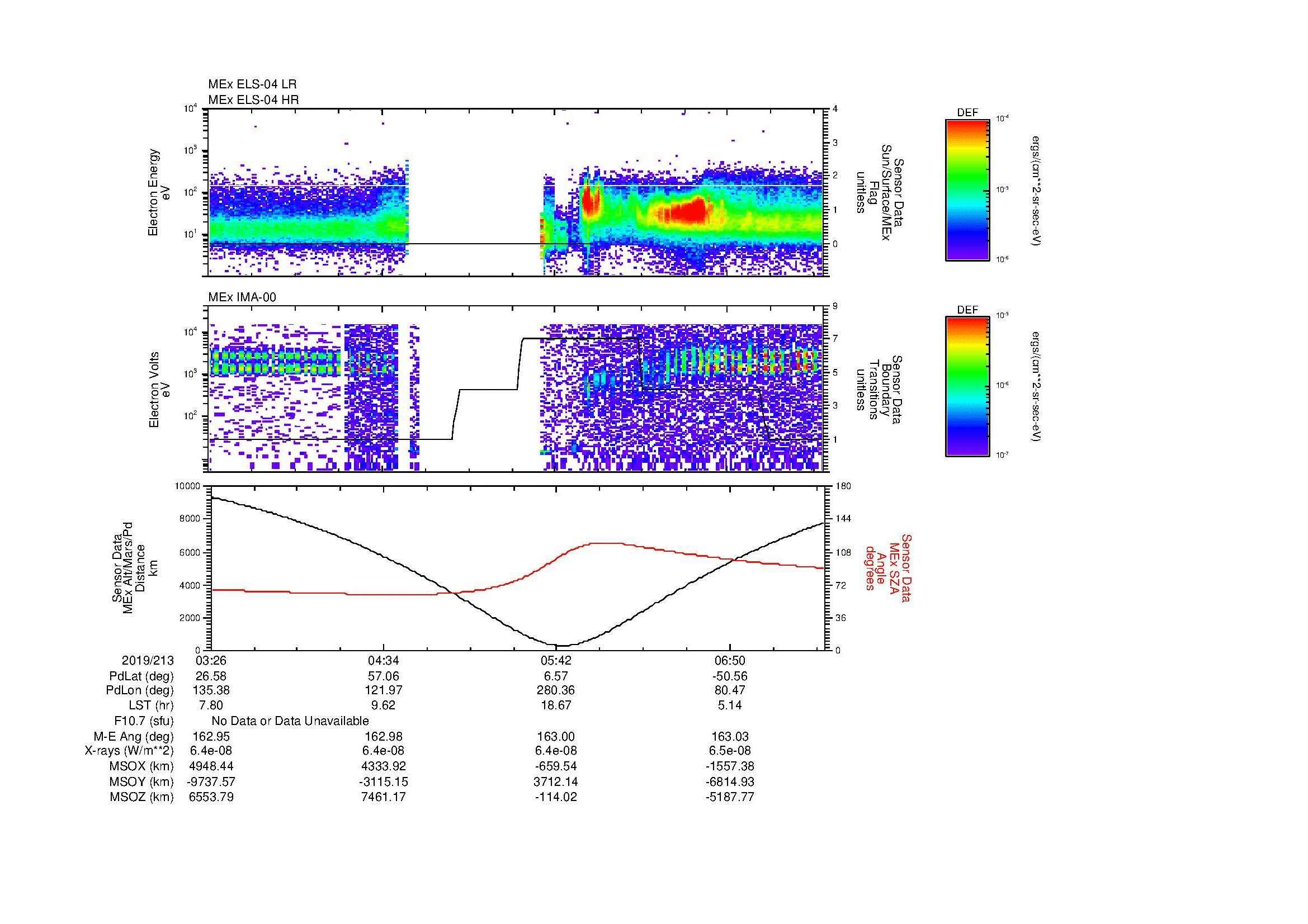Viewport: 1308px width, 924px height.
Task: Click 'No Data or Data Unavailable' text
Action: click(x=290, y=721)
